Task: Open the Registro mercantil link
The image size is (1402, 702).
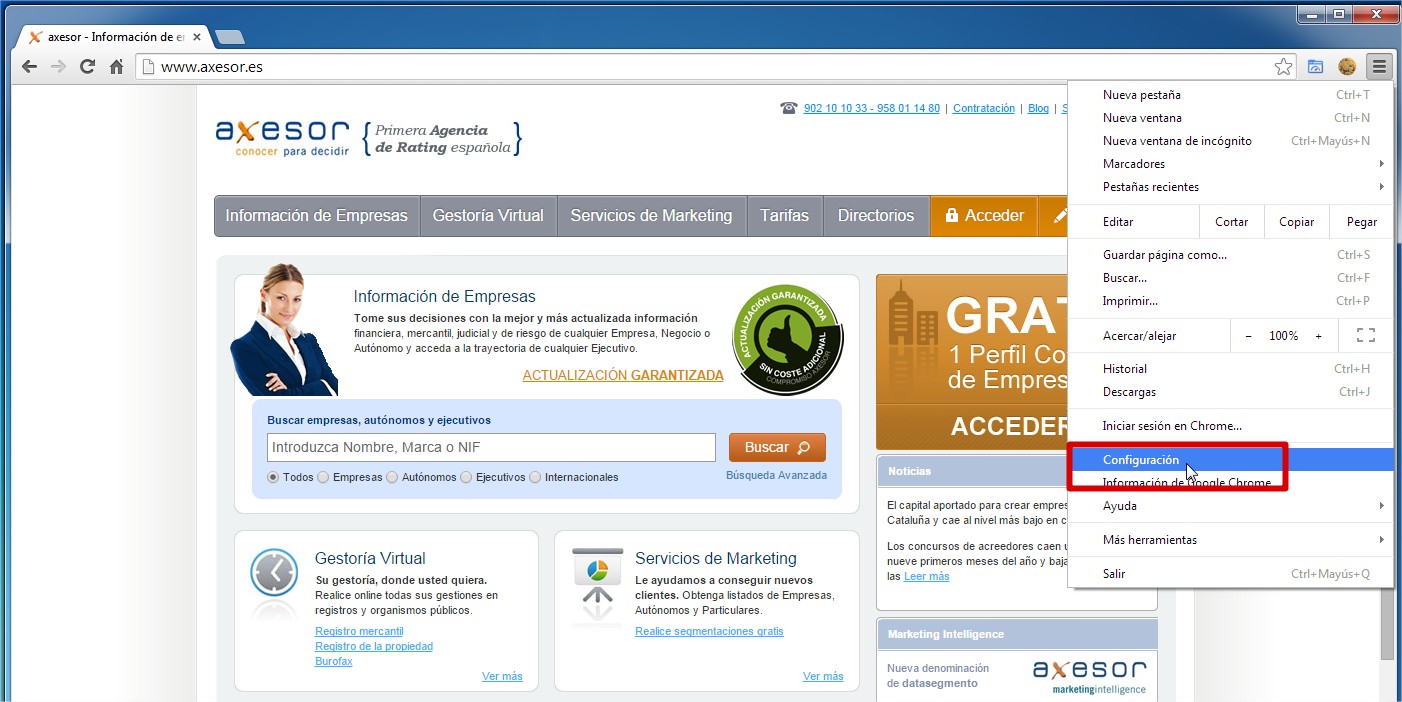Action: click(x=359, y=631)
